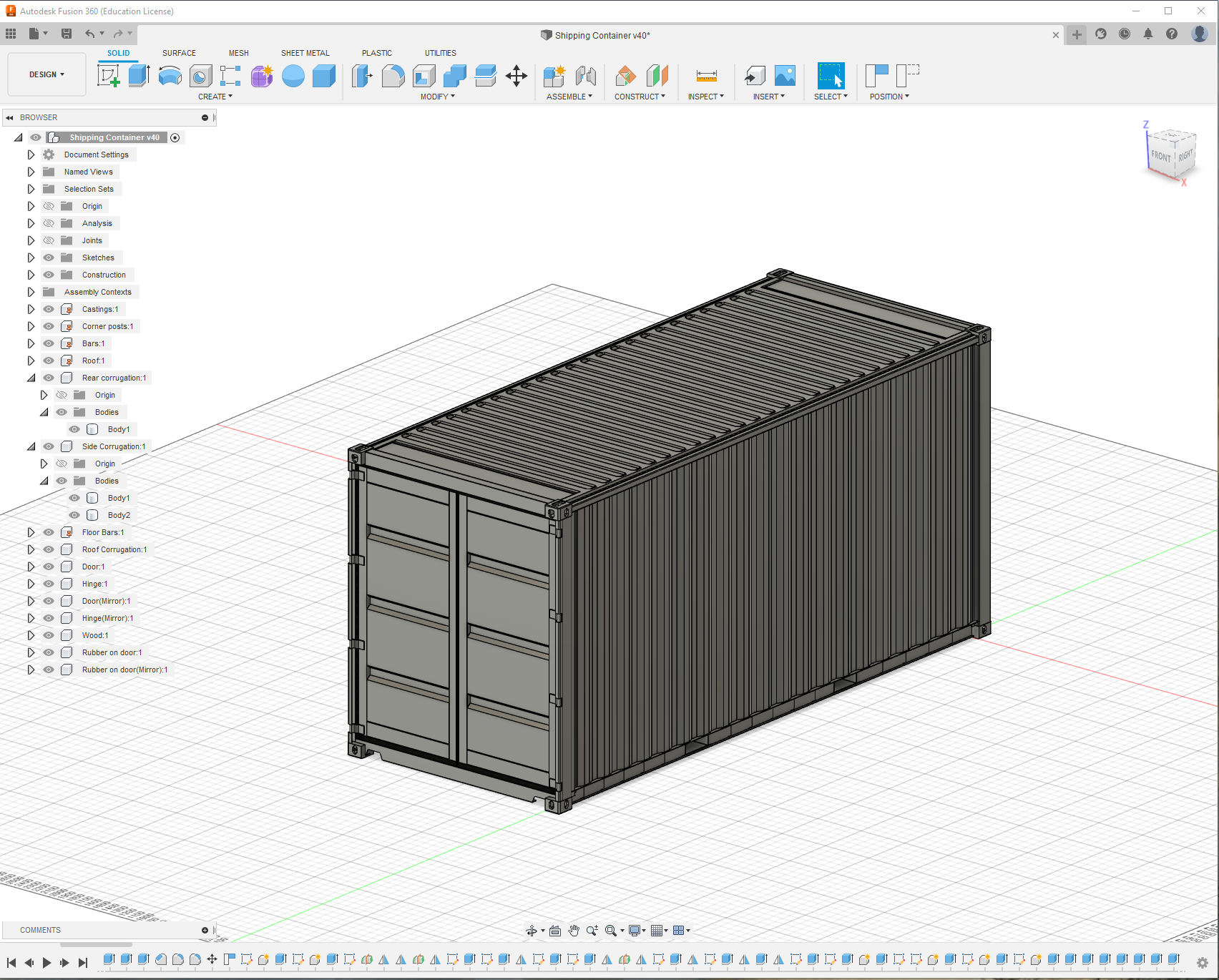The image size is (1219, 980).
Task: Toggle visibility of Body2 under Side Corrugation
Action: click(74, 515)
